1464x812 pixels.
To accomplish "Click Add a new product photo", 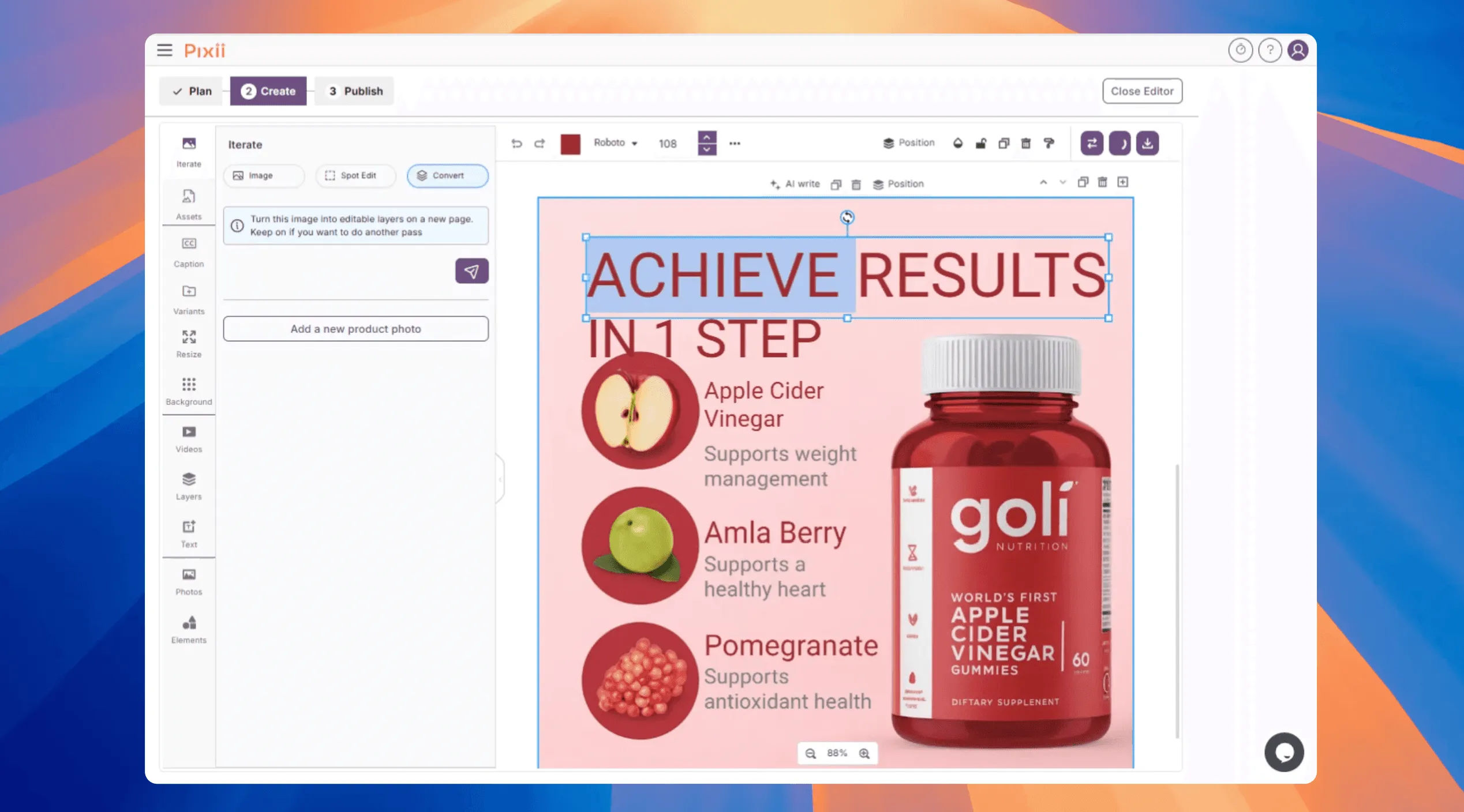I will [x=355, y=329].
